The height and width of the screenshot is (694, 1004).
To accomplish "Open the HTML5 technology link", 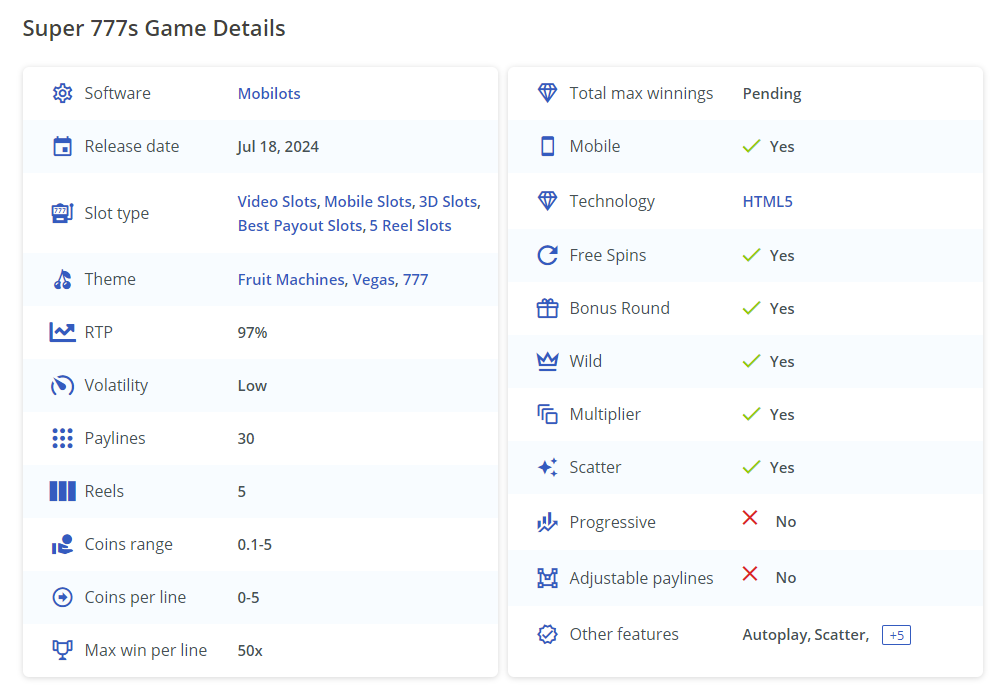I will coord(768,202).
